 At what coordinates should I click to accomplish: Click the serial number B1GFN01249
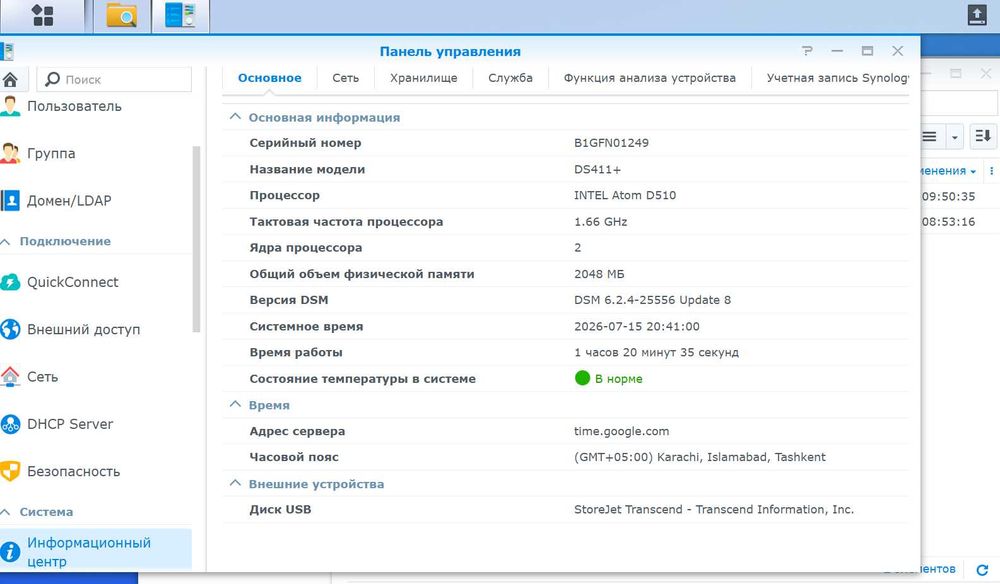(x=611, y=143)
